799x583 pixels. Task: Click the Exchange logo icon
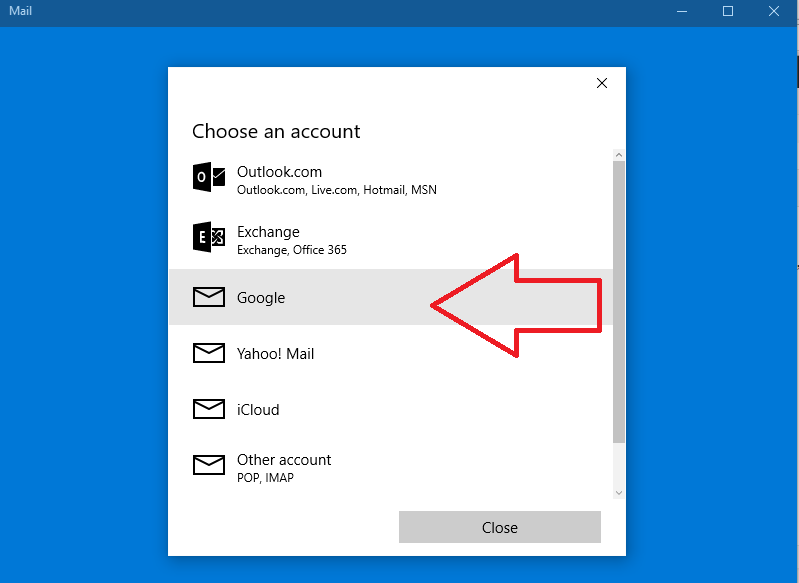[x=209, y=237]
